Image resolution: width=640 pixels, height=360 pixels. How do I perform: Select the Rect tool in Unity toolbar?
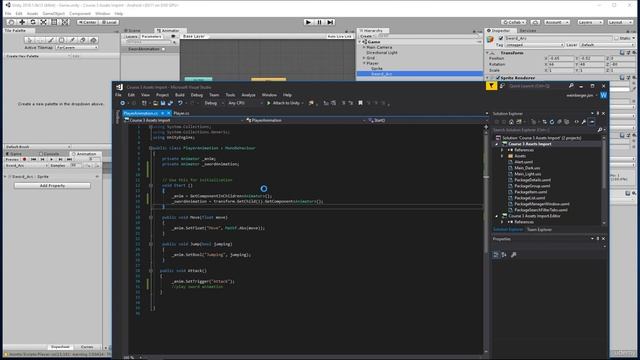point(54,22)
